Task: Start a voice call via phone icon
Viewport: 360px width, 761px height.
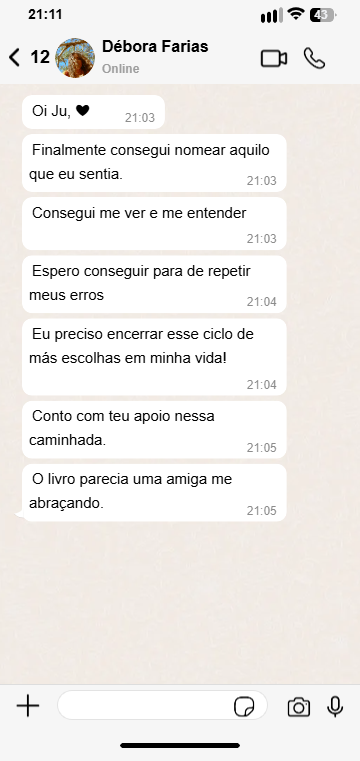Action: click(314, 58)
